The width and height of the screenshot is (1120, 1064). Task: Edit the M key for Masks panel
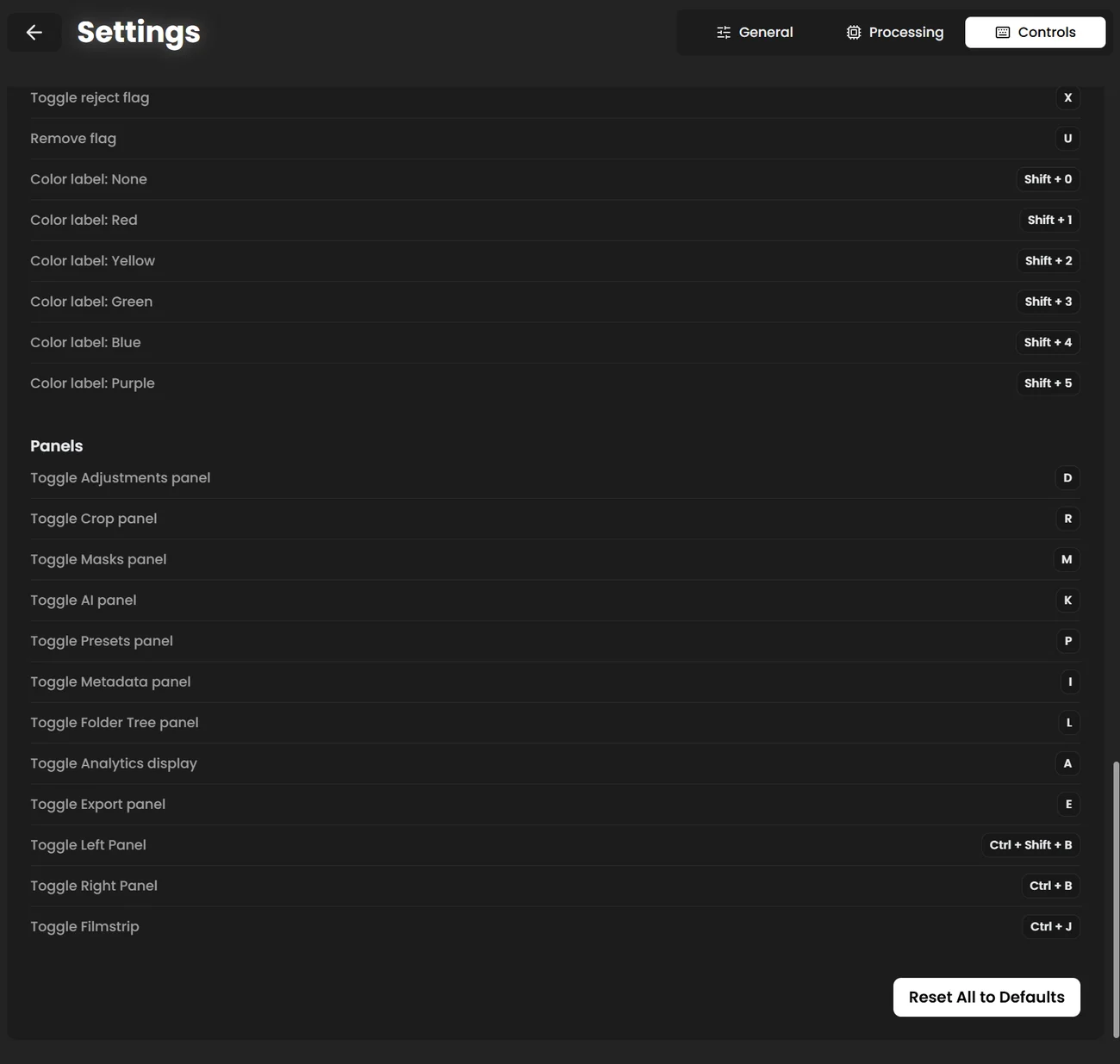click(1067, 559)
